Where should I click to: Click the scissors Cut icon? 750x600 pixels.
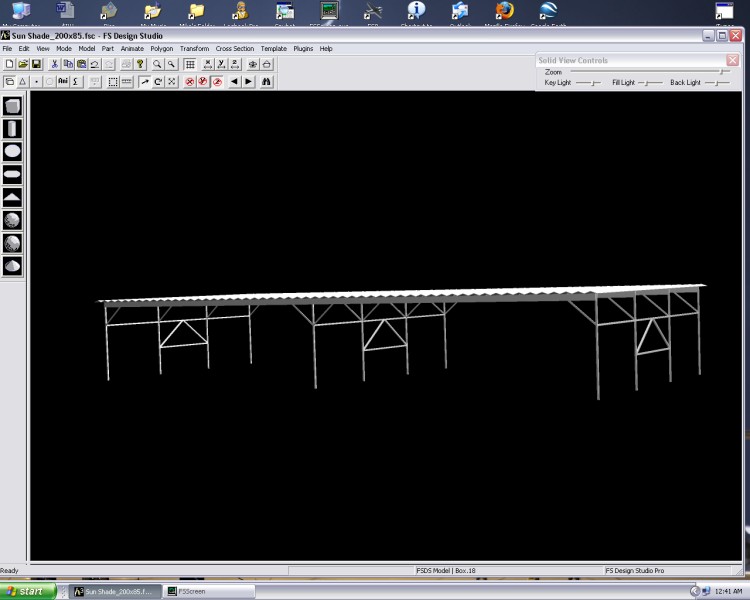click(x=54, y=64)
